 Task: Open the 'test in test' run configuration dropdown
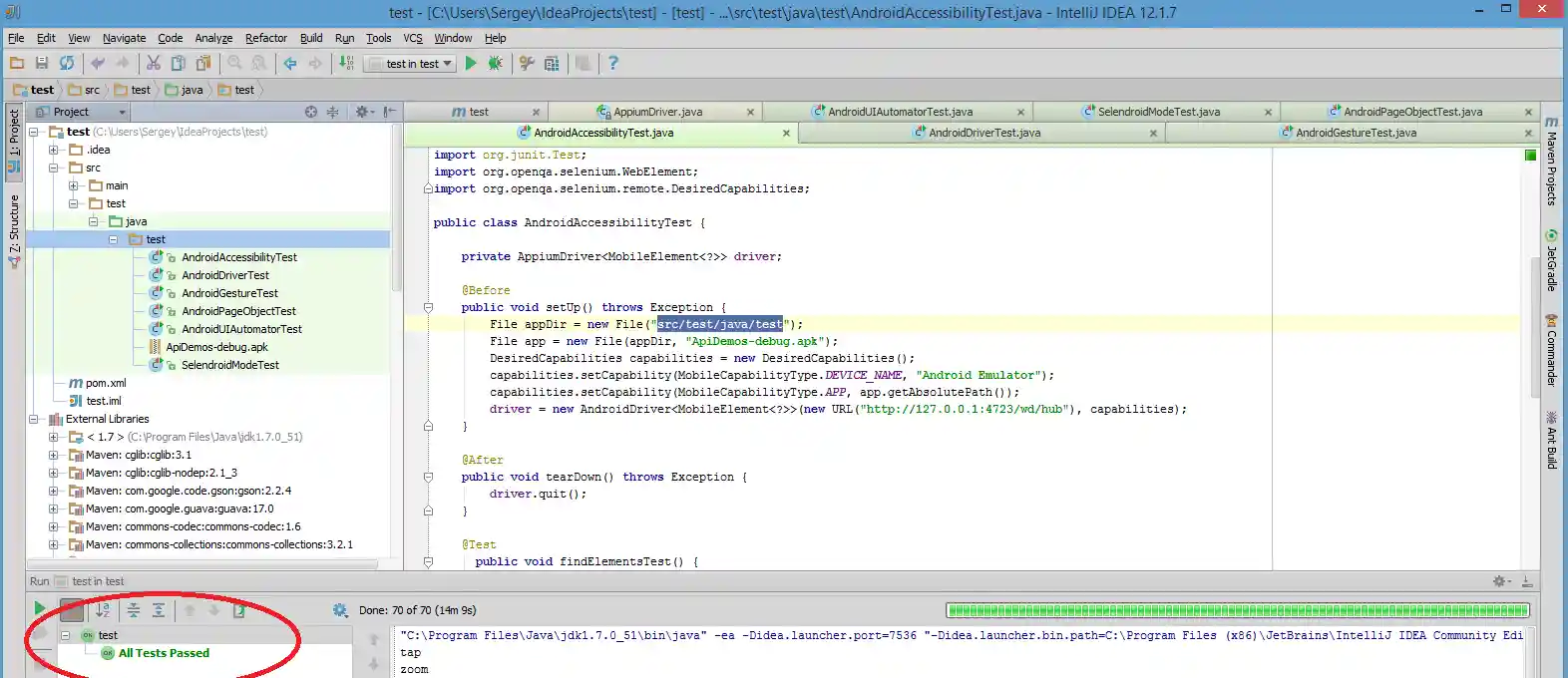[409, 64]
